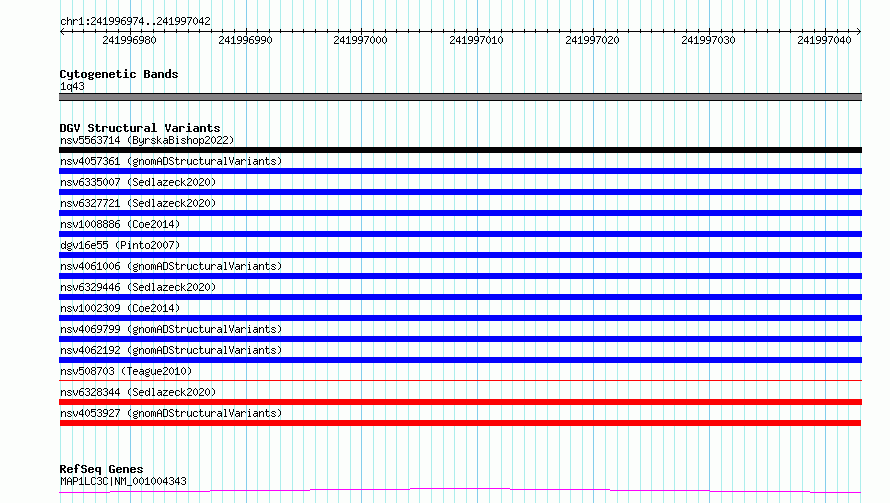Click the red nsv4053927 variant bar
890x503 pixels.
click(460, 423)
